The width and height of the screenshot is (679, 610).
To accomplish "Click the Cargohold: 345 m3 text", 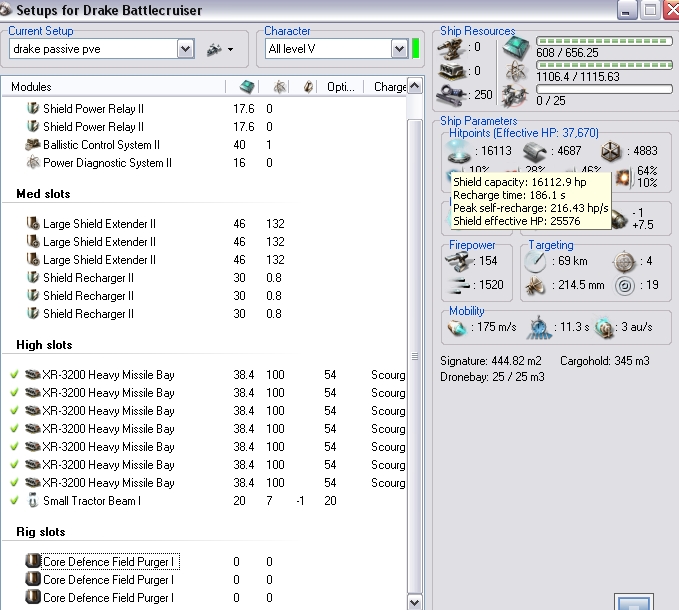I will pyautogui.click(x=605, y=361).
